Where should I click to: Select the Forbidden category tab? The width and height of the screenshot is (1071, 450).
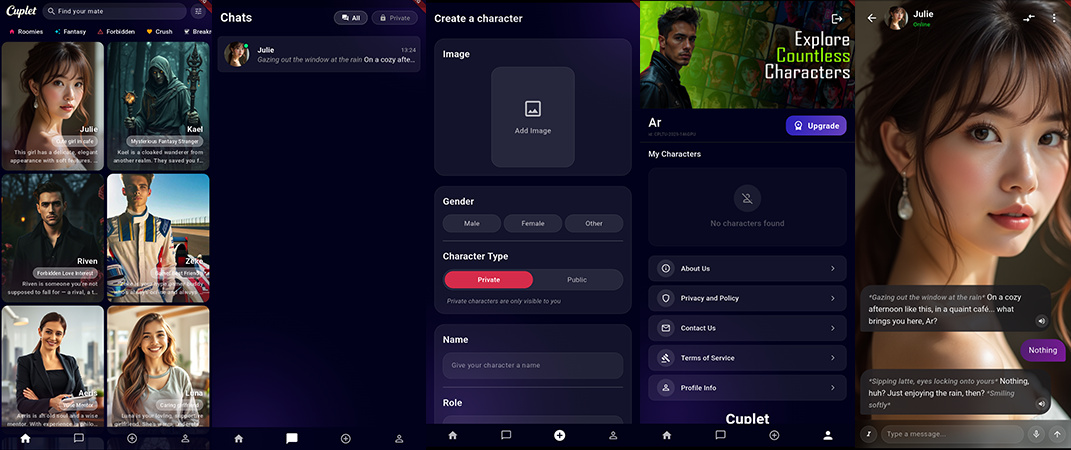(x=116, y=31)
